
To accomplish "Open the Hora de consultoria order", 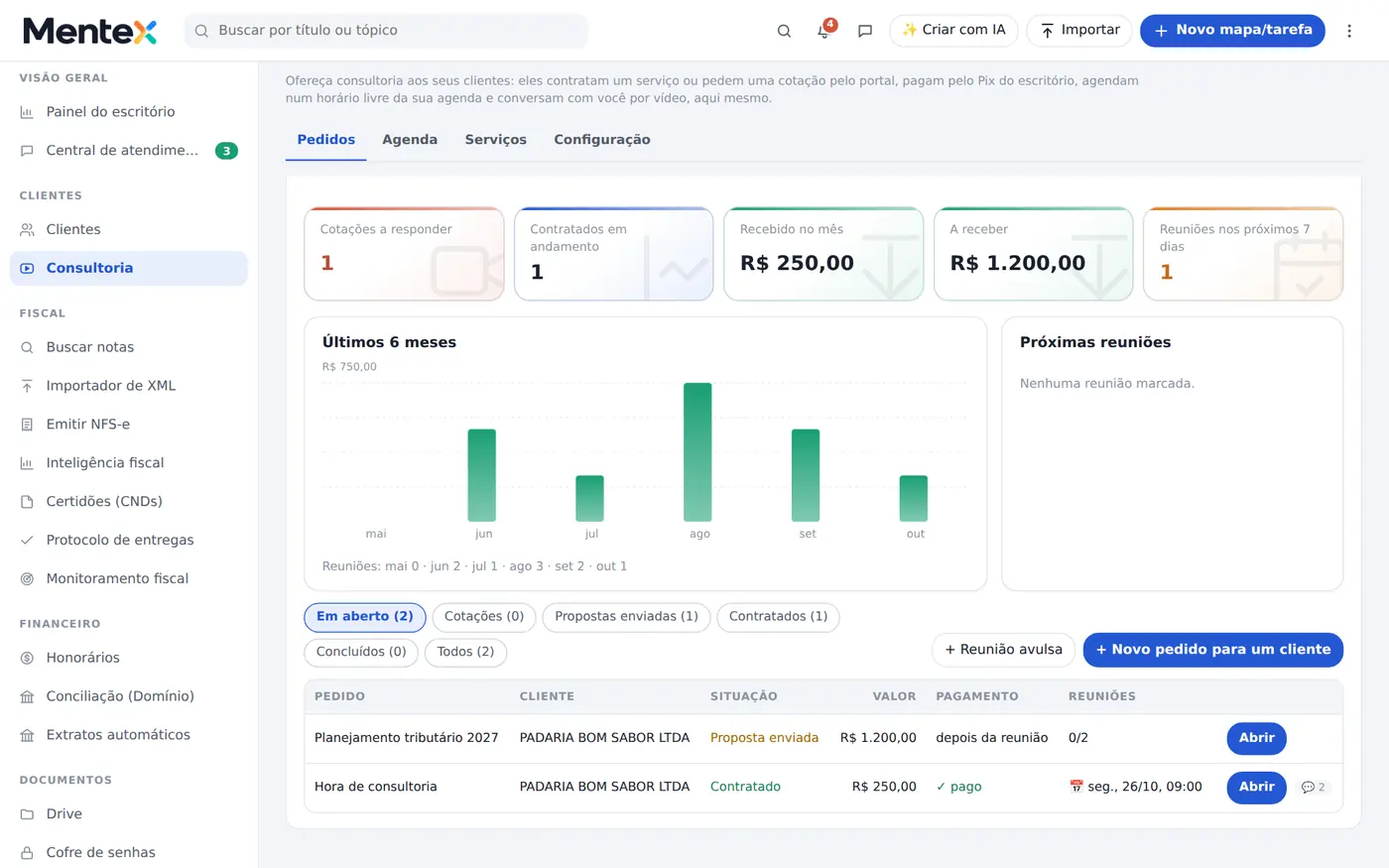I will 1256,787.
